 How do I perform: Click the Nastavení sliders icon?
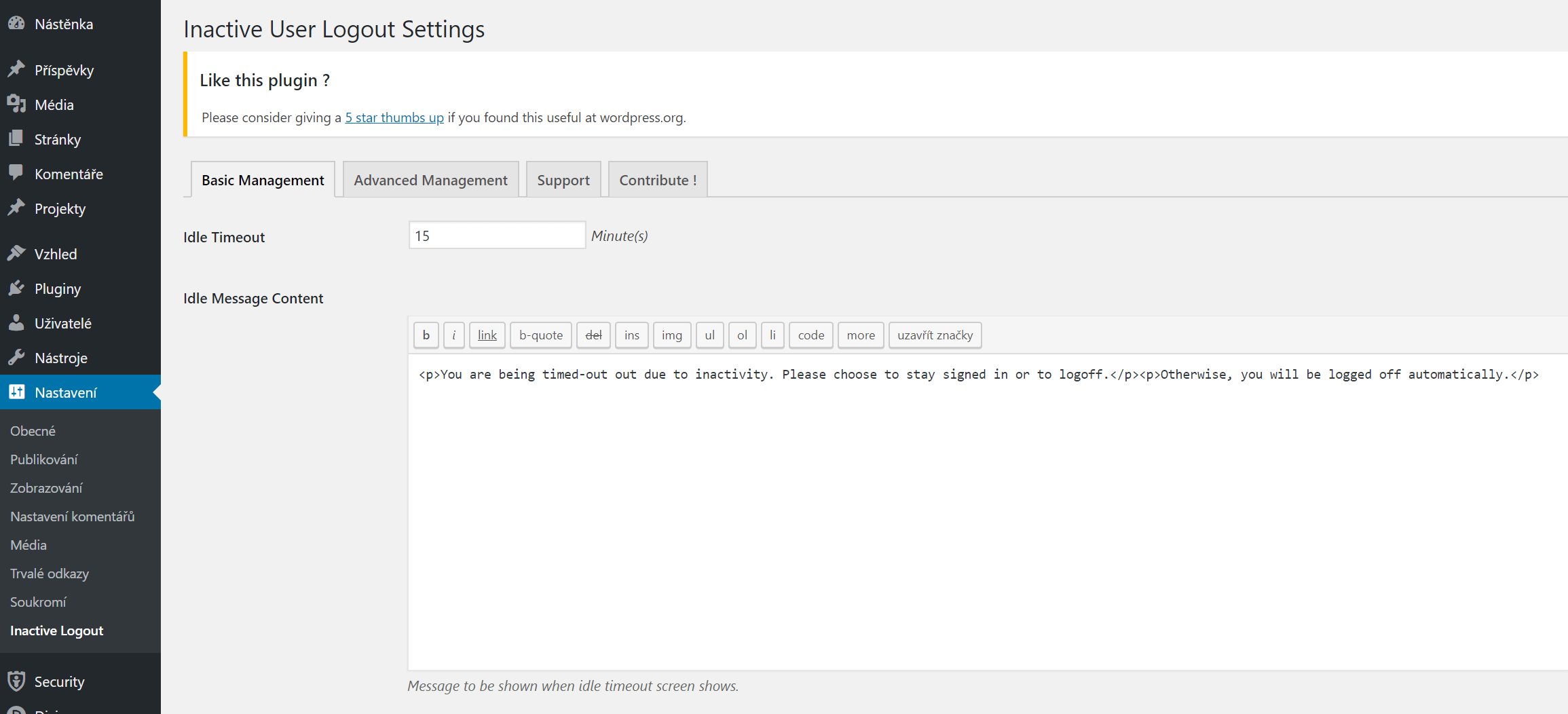(17, 392)
